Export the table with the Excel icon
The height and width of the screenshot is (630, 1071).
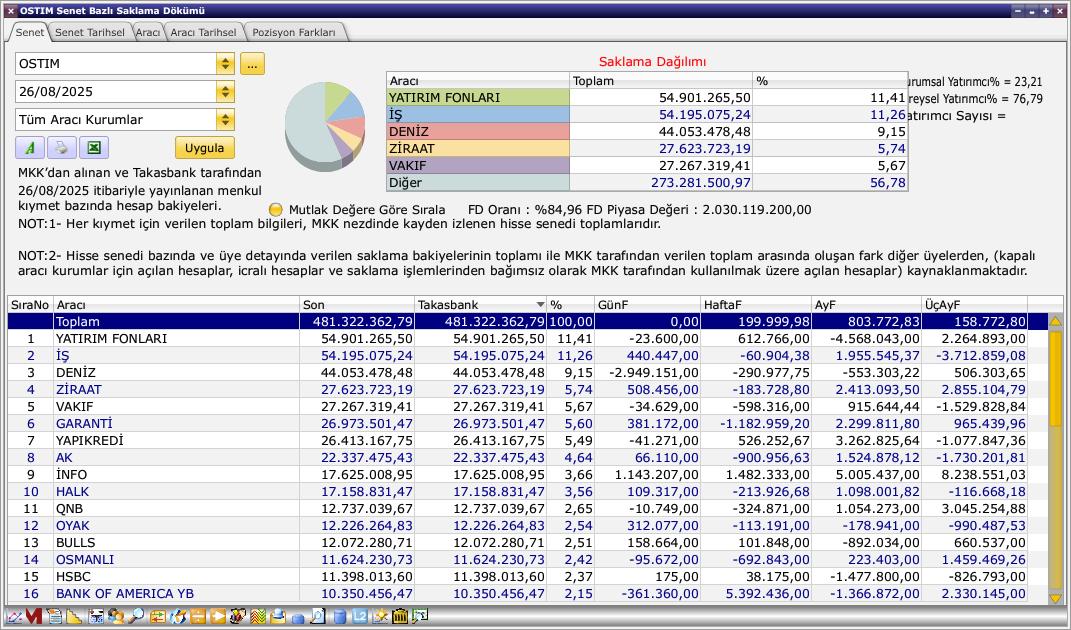coord(94,148)
